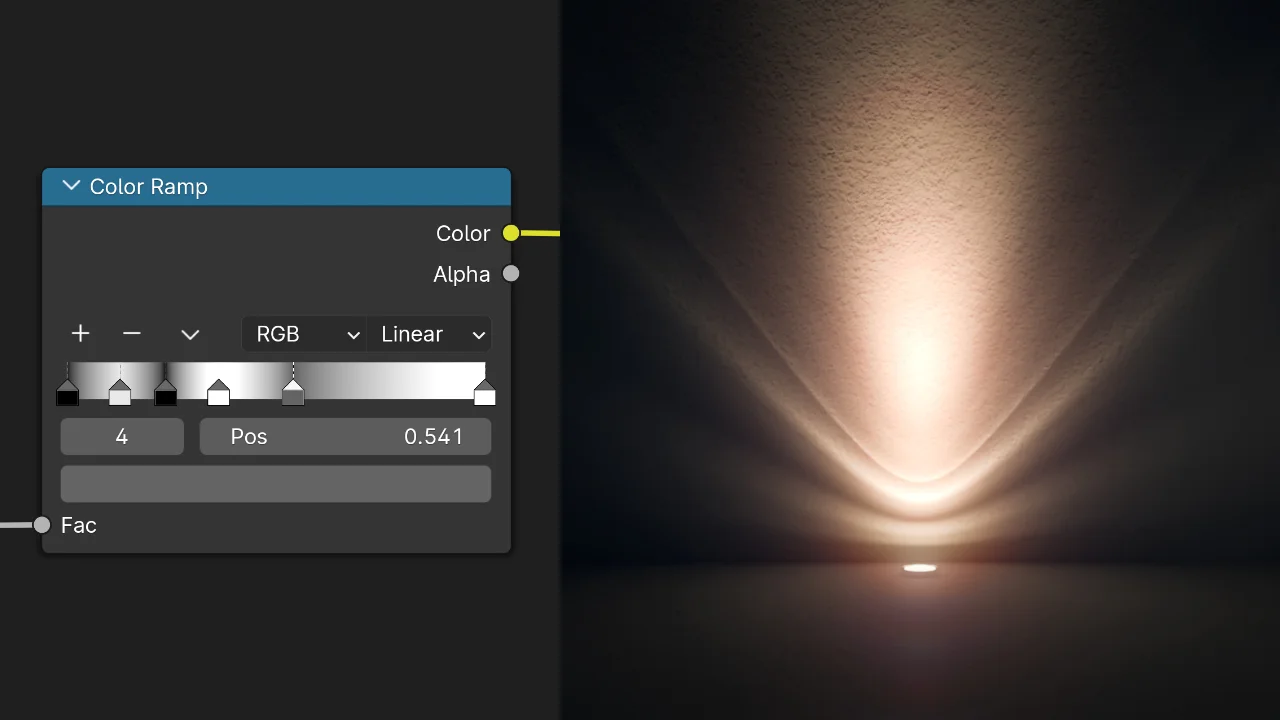The width and height of the screenshot is (1280, 720).
Task: Open the RGB color mode dropdown
Action: (304, 334)
